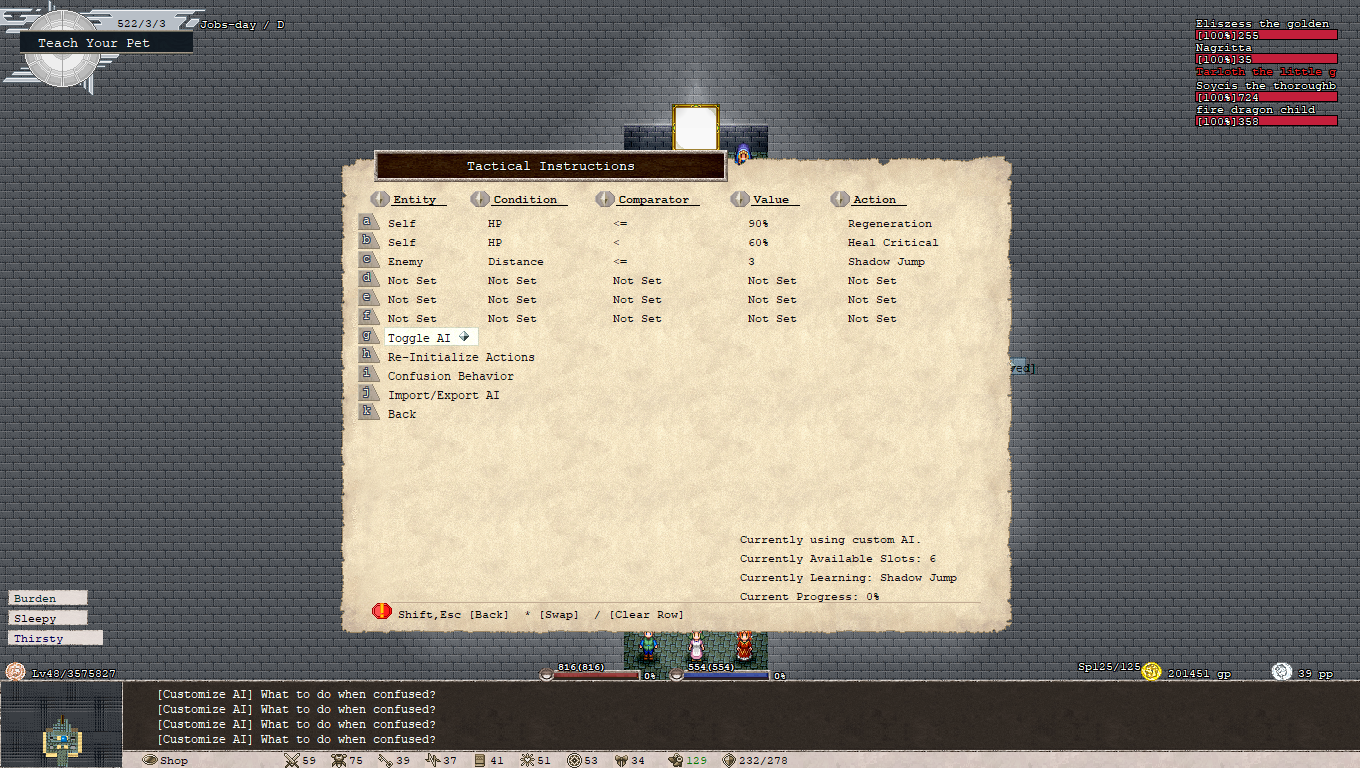The height and width of the screenshot is (768, 1360).
Task: Click the '<' comparator in row b
Action: pos(616,243)
